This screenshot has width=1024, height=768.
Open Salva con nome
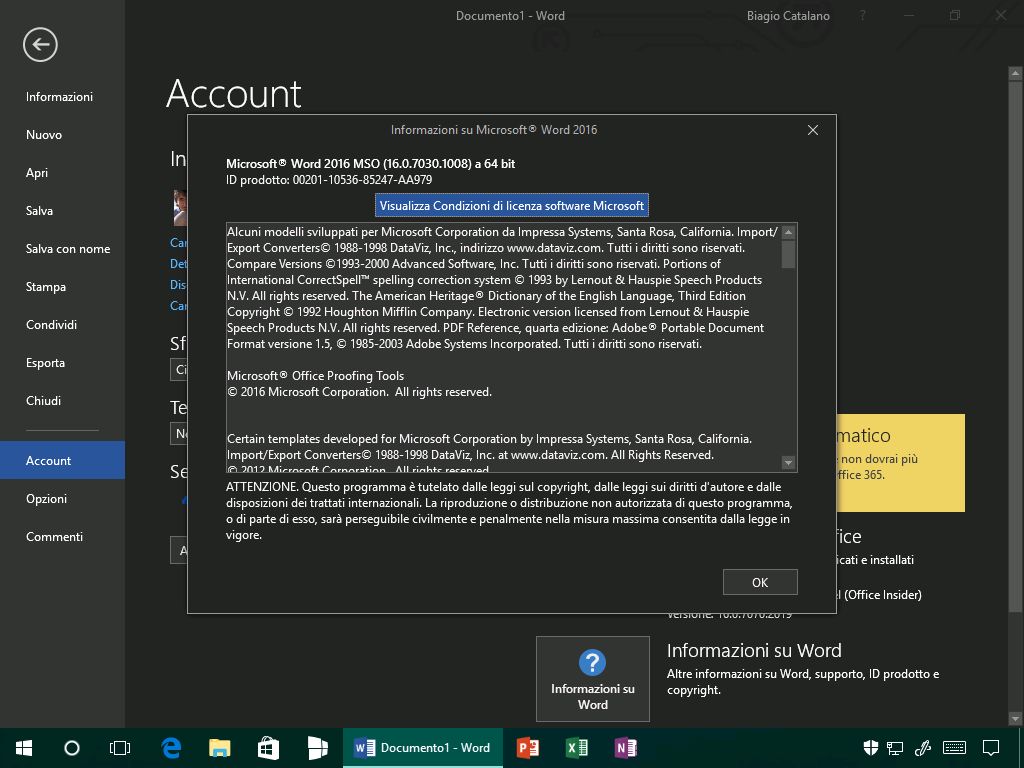[x=68, y=248]
